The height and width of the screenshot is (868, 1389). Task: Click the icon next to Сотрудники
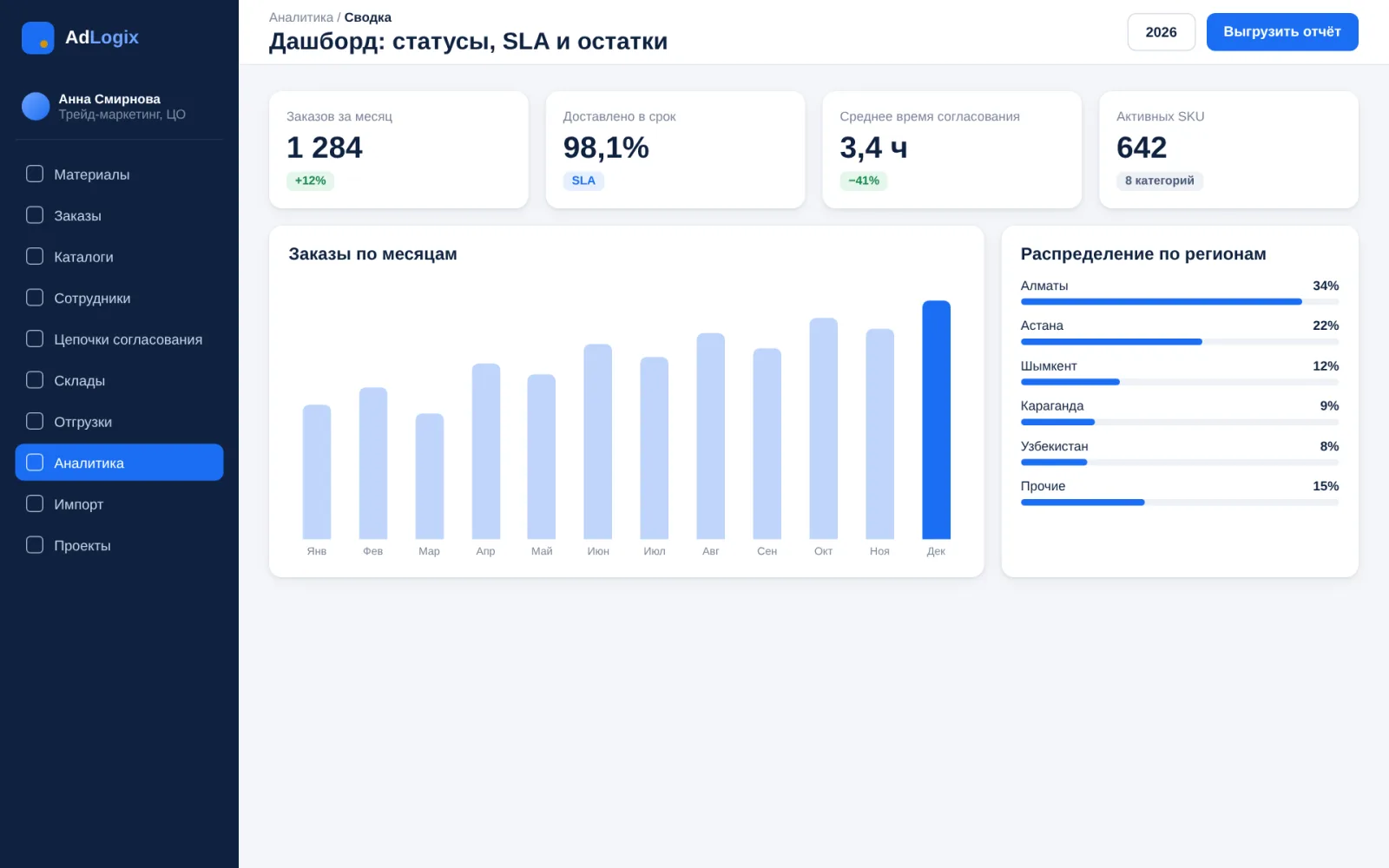pos(35,297)
